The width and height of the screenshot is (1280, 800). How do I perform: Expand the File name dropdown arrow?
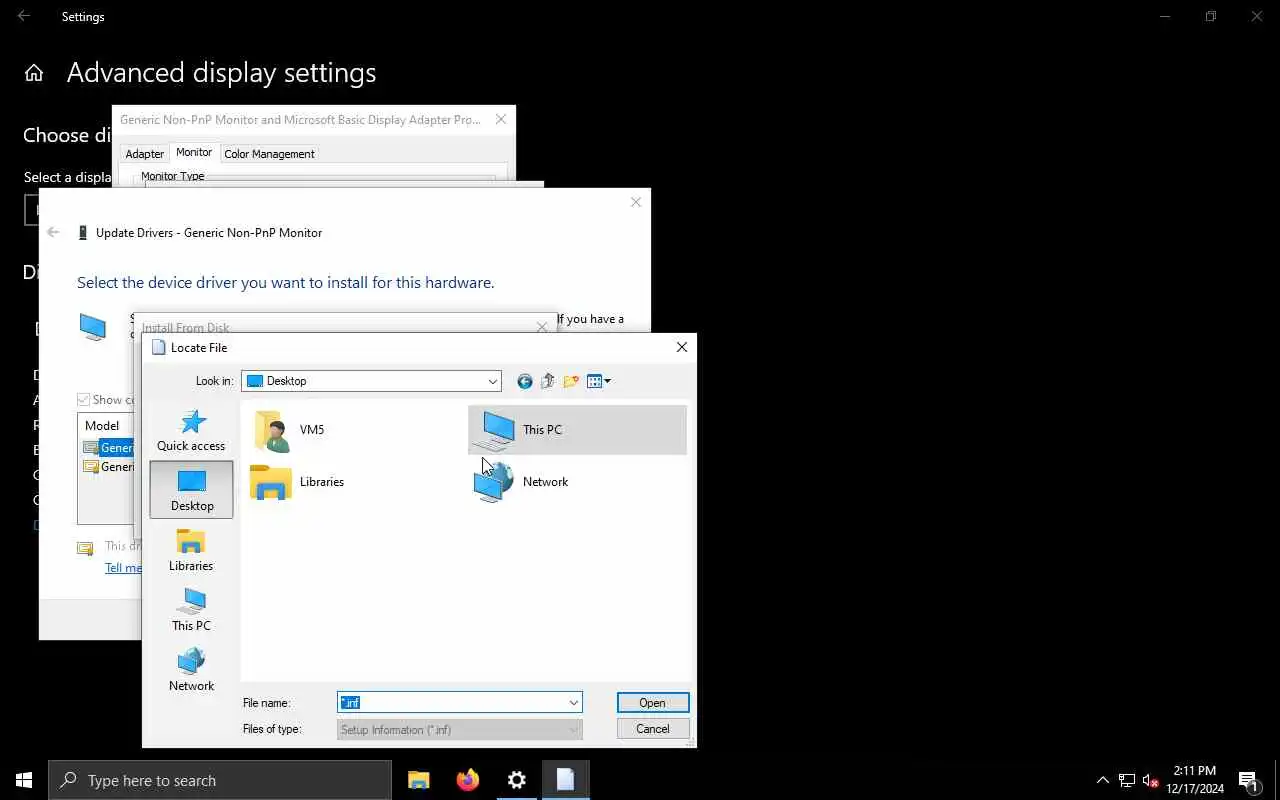pyautogui.click(x=574, y=703)
